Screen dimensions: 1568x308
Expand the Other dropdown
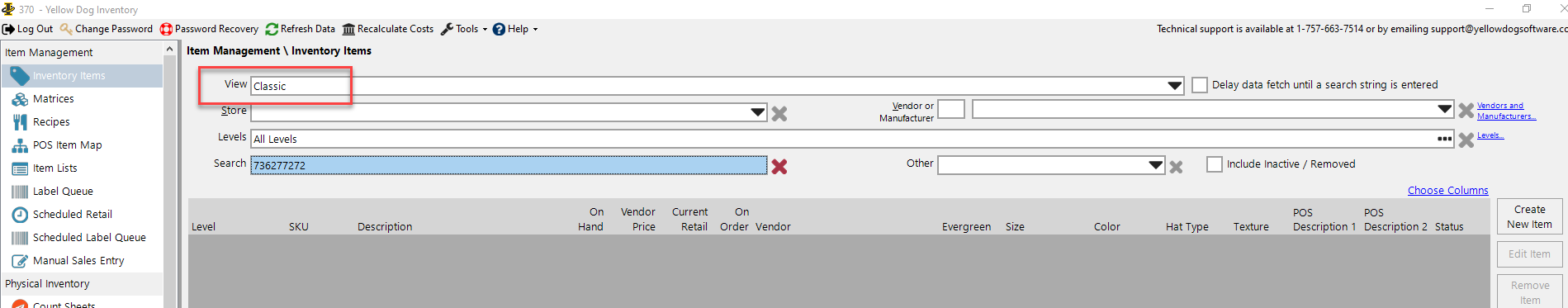click(x=1156, y=165)
